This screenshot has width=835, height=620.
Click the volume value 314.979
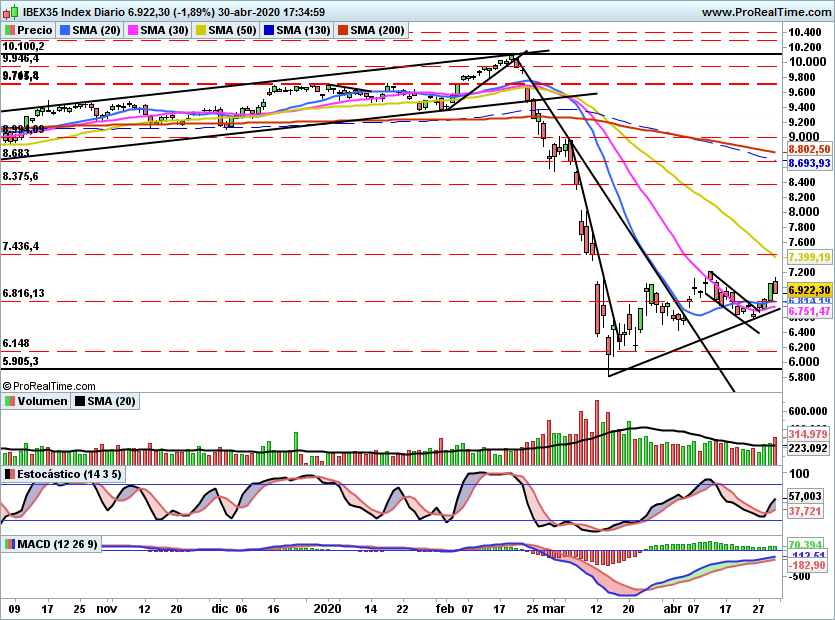(x=808, y=434)
